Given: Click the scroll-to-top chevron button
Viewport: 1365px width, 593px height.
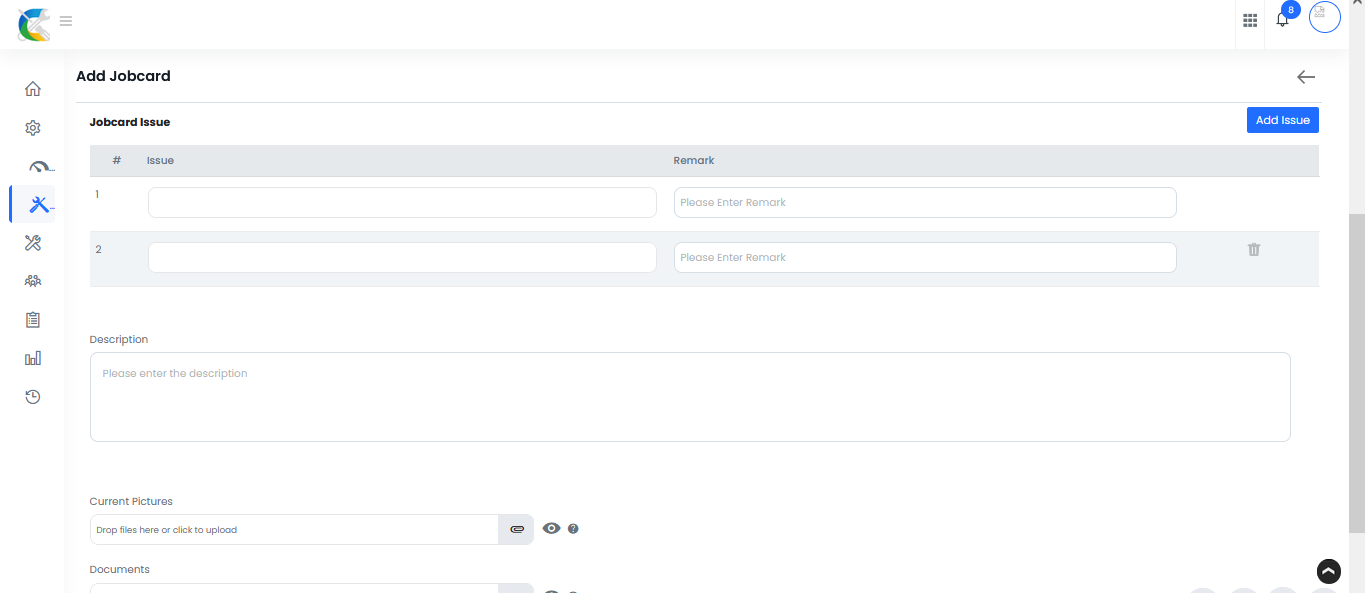Looking at the screenshot, I should click(1328, 571).
